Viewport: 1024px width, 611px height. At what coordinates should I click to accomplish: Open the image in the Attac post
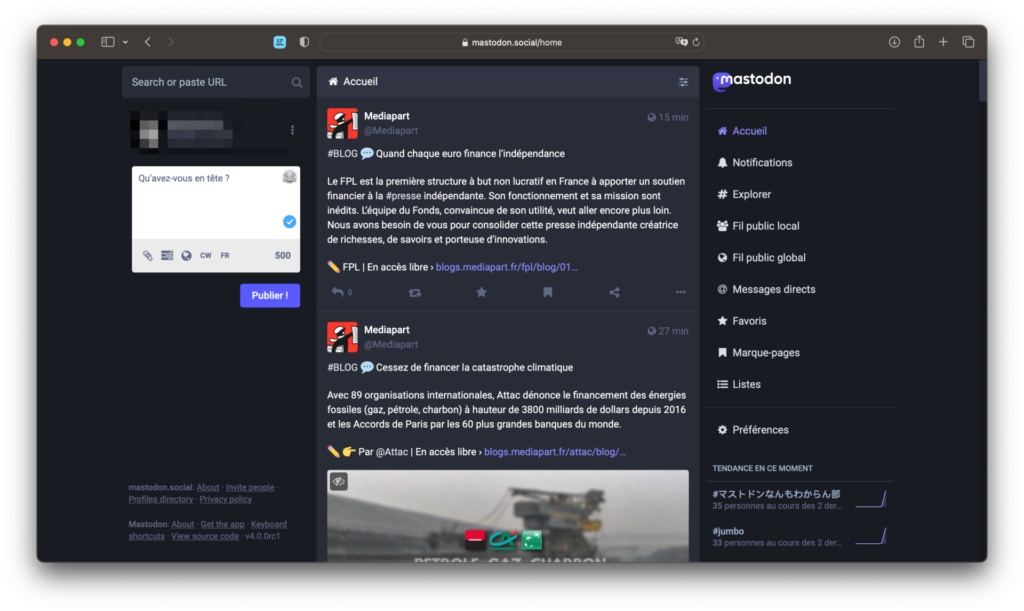pos(507,516)
